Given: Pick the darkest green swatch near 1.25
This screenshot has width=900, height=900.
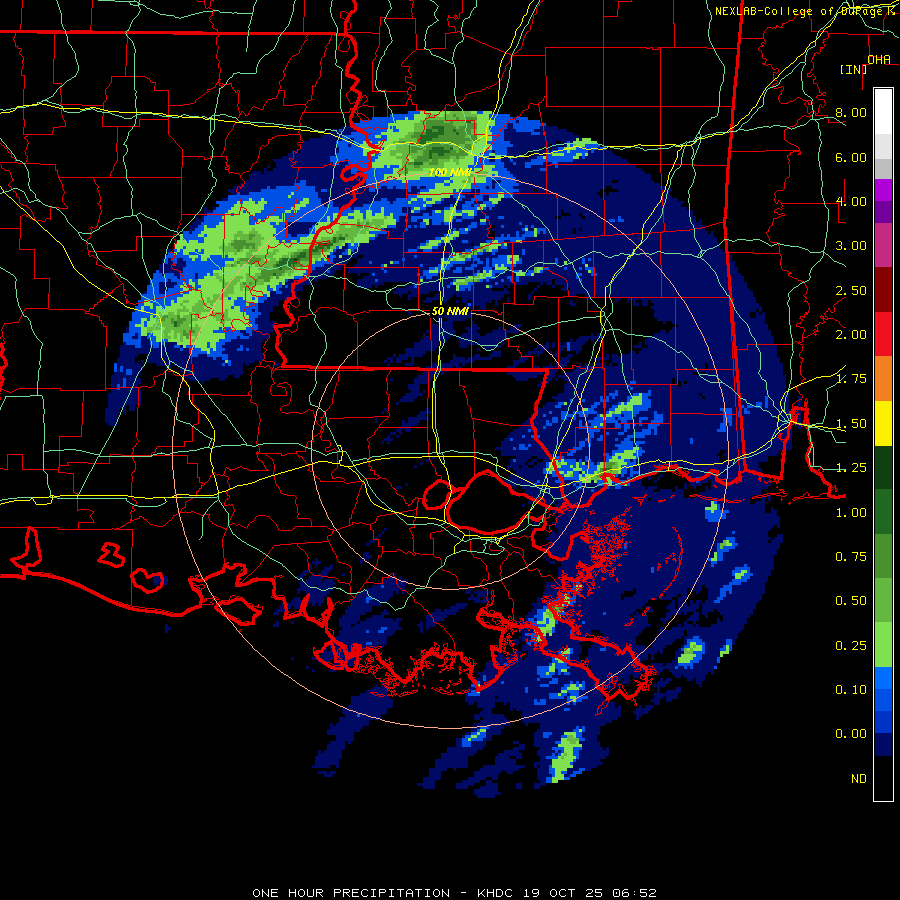Looking at the screenshot, I should tap(883, 467).
